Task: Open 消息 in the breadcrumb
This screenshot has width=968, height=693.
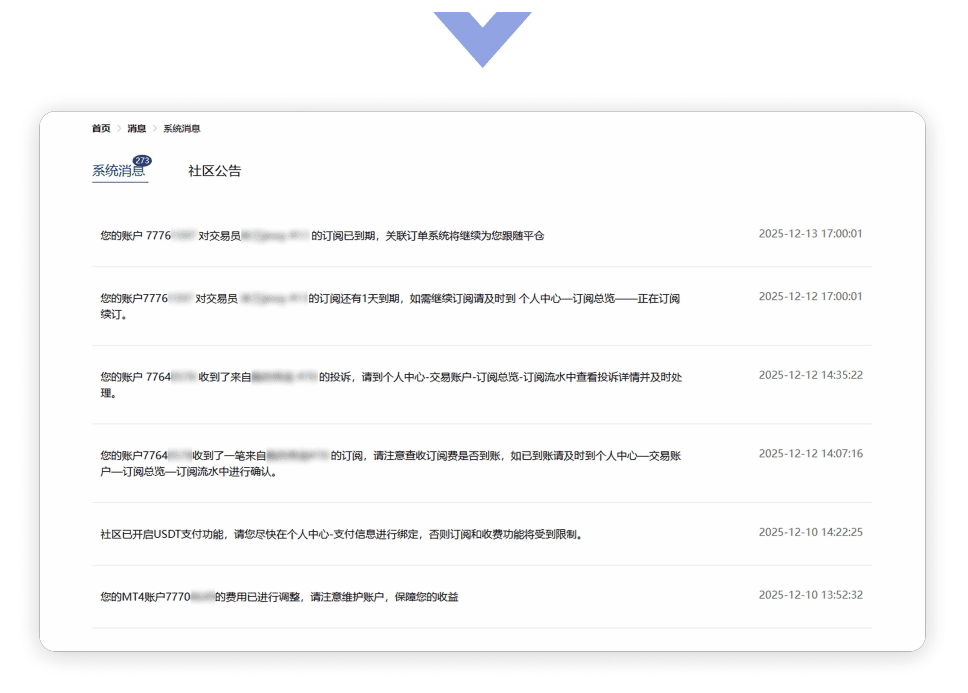Action: pos(137,129)
